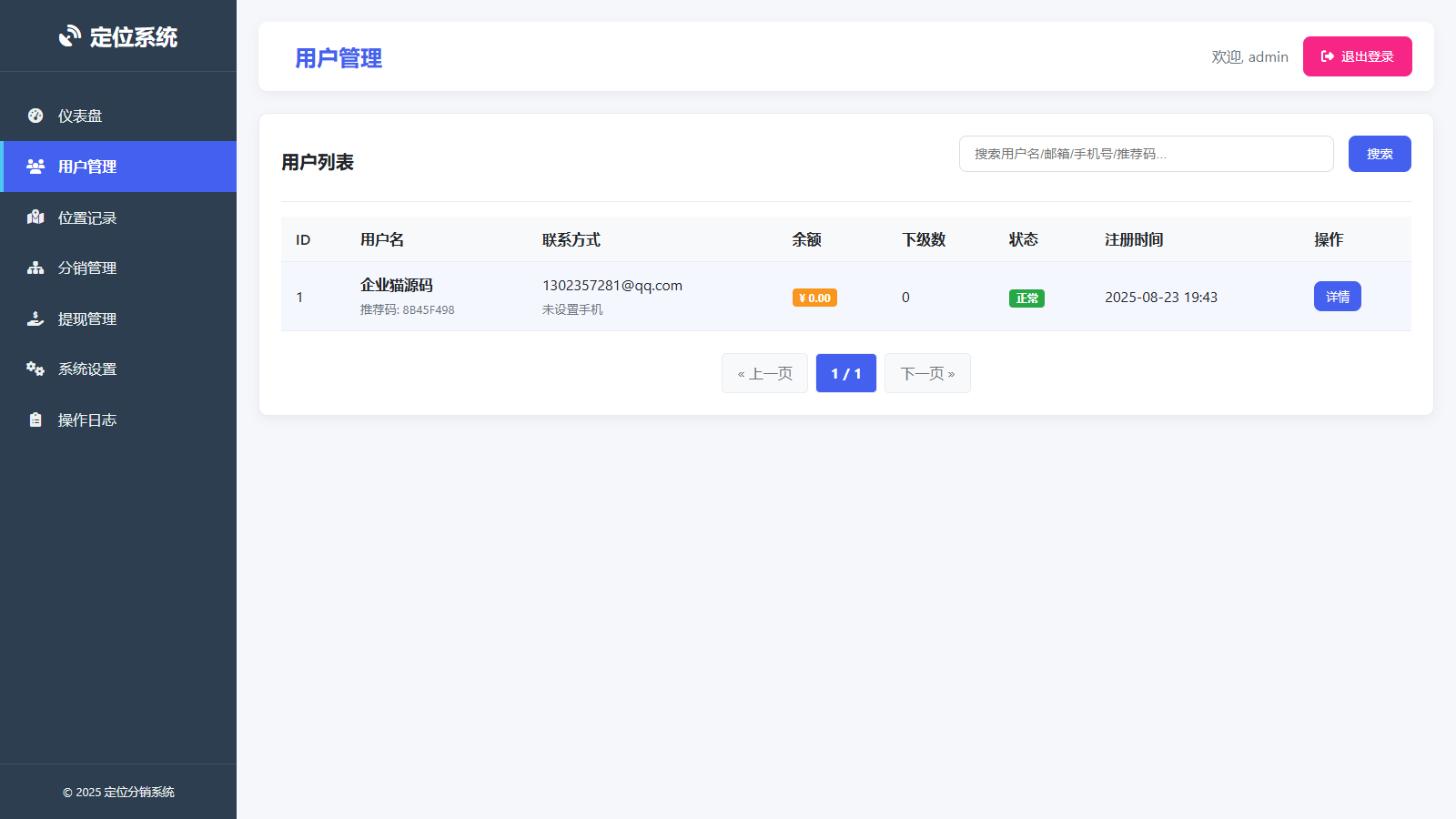View 详情 for user 企业猫源码
1456x819 pixels.
pyautogui.click(x=1337, y=297)
